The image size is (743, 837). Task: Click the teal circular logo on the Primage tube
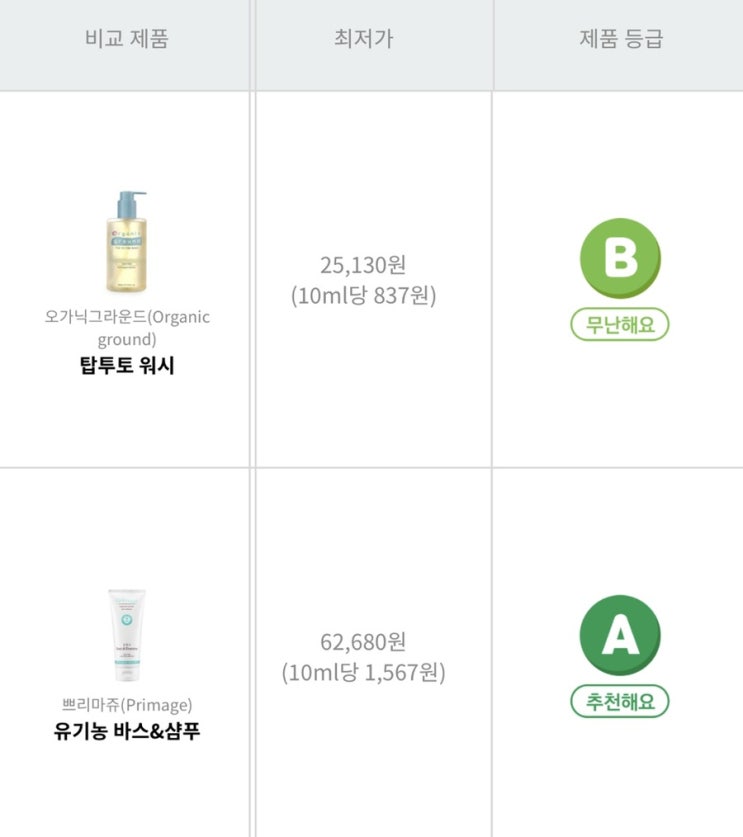pyautogui.click(x=127, y=618)
